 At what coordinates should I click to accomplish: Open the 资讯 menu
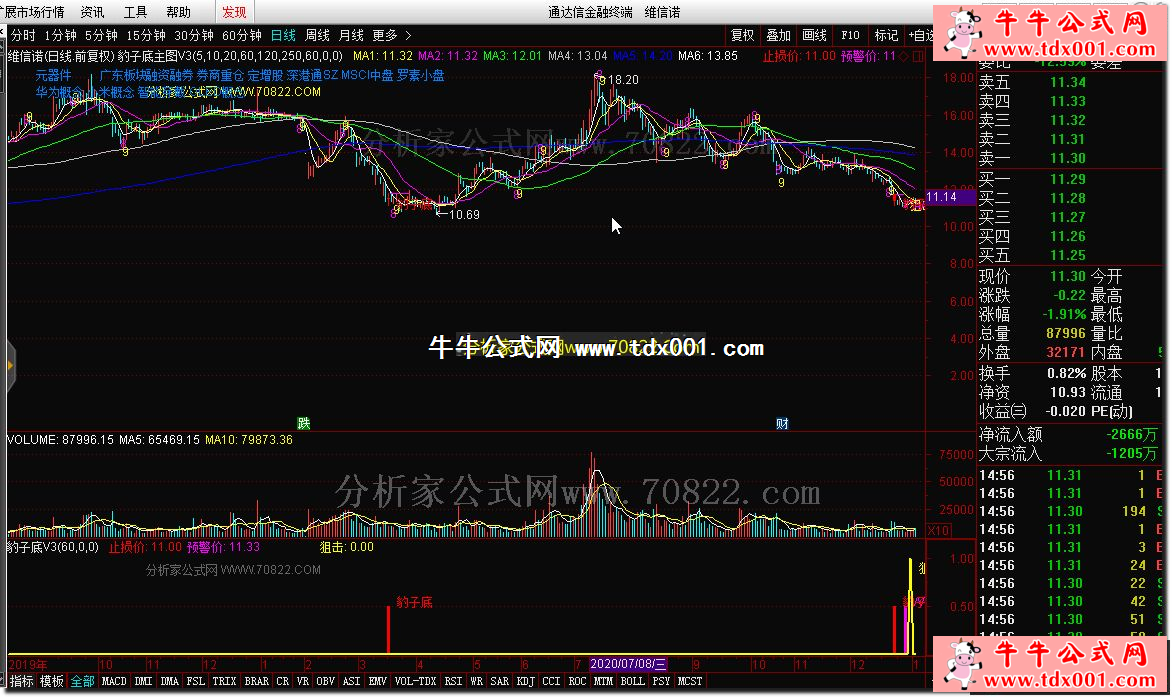coord(93,12)
